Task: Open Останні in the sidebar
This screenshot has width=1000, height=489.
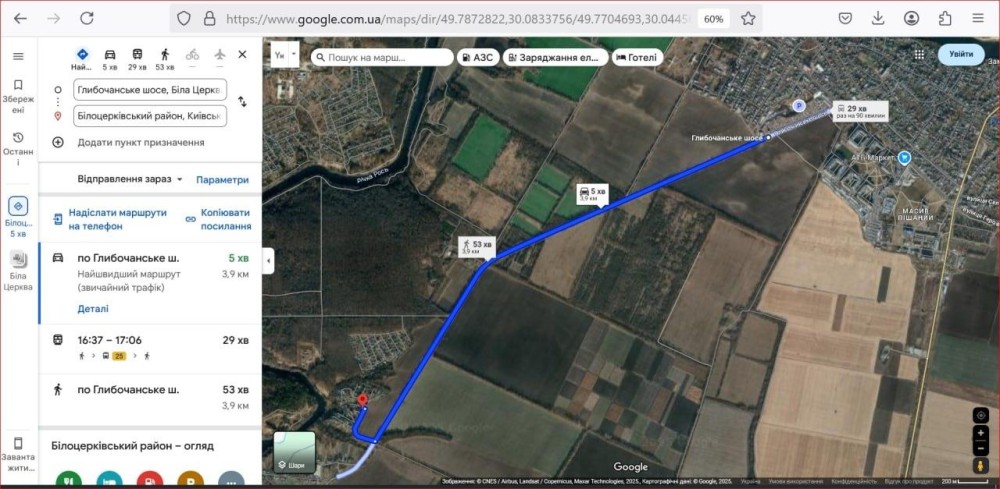Action: click(x=18, y=149)
